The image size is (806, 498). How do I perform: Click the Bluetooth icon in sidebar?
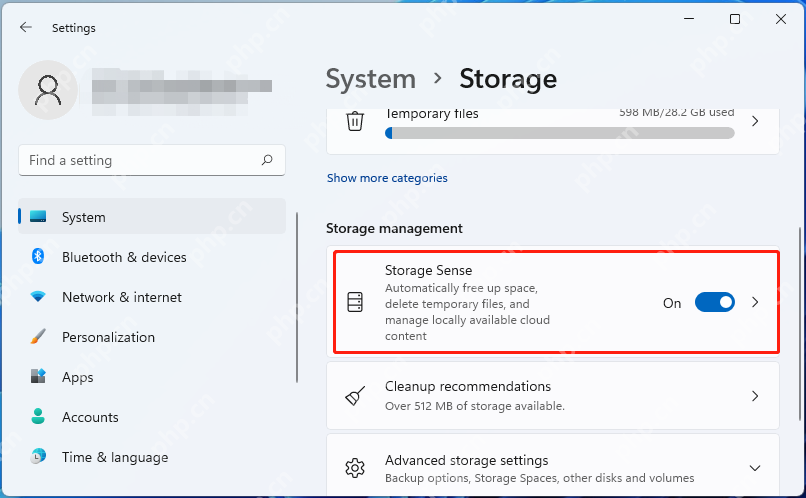pyautogui.click(x=38, y=256)
